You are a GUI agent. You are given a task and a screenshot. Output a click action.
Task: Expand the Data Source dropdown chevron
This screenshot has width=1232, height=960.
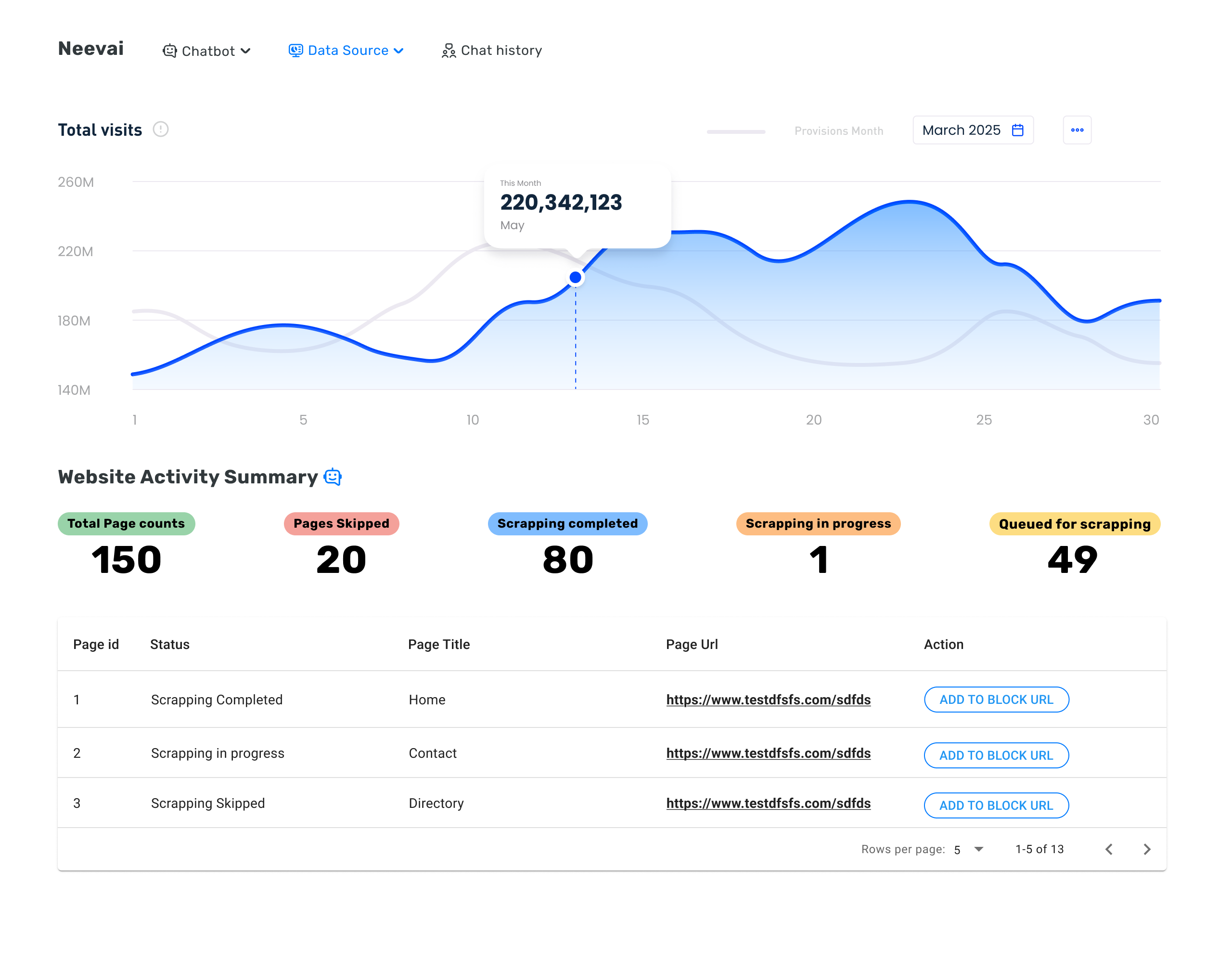[x=399, y=51]
